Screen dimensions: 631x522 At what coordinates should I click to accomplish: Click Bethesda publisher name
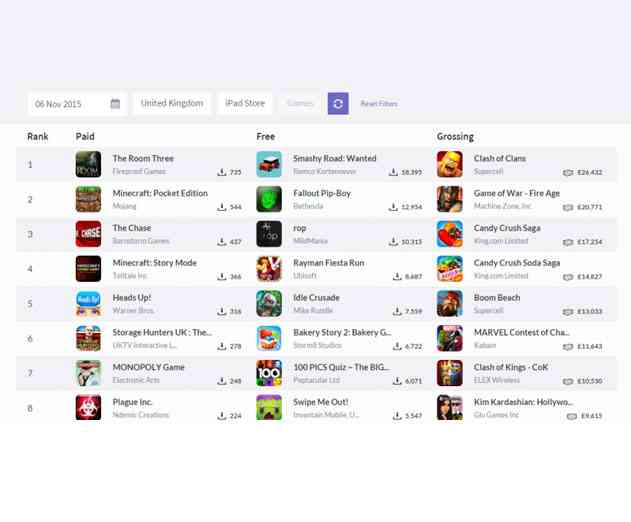(308, 206)
